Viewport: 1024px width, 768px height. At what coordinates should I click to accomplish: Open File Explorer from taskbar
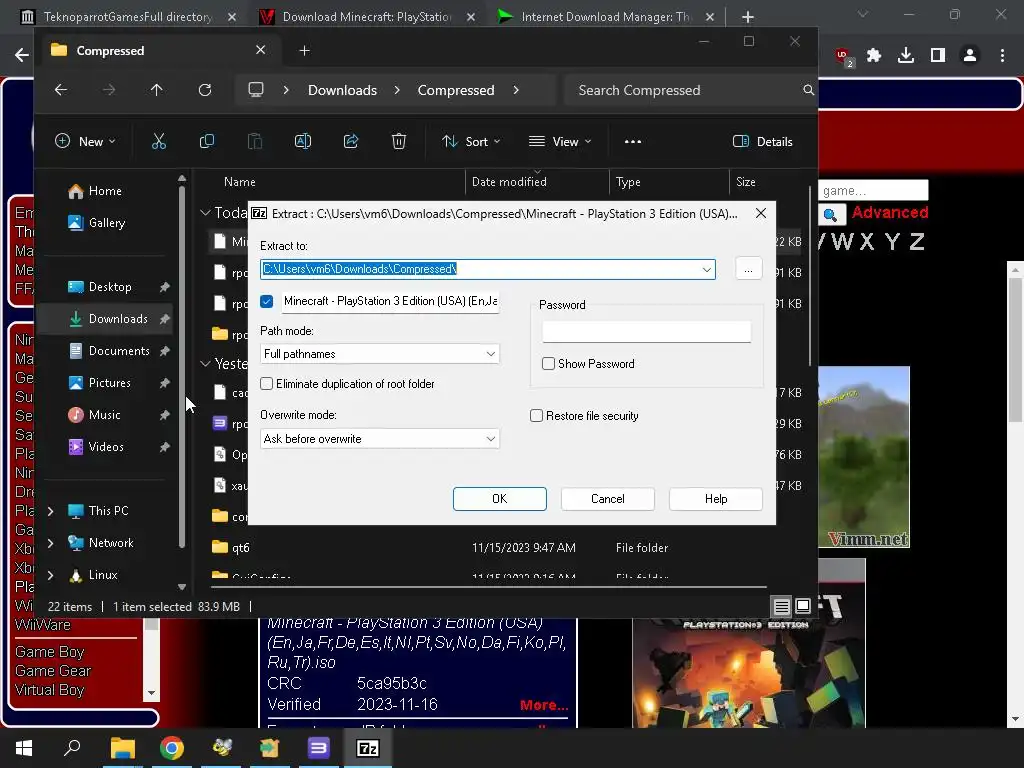click(x=122, y=748)
